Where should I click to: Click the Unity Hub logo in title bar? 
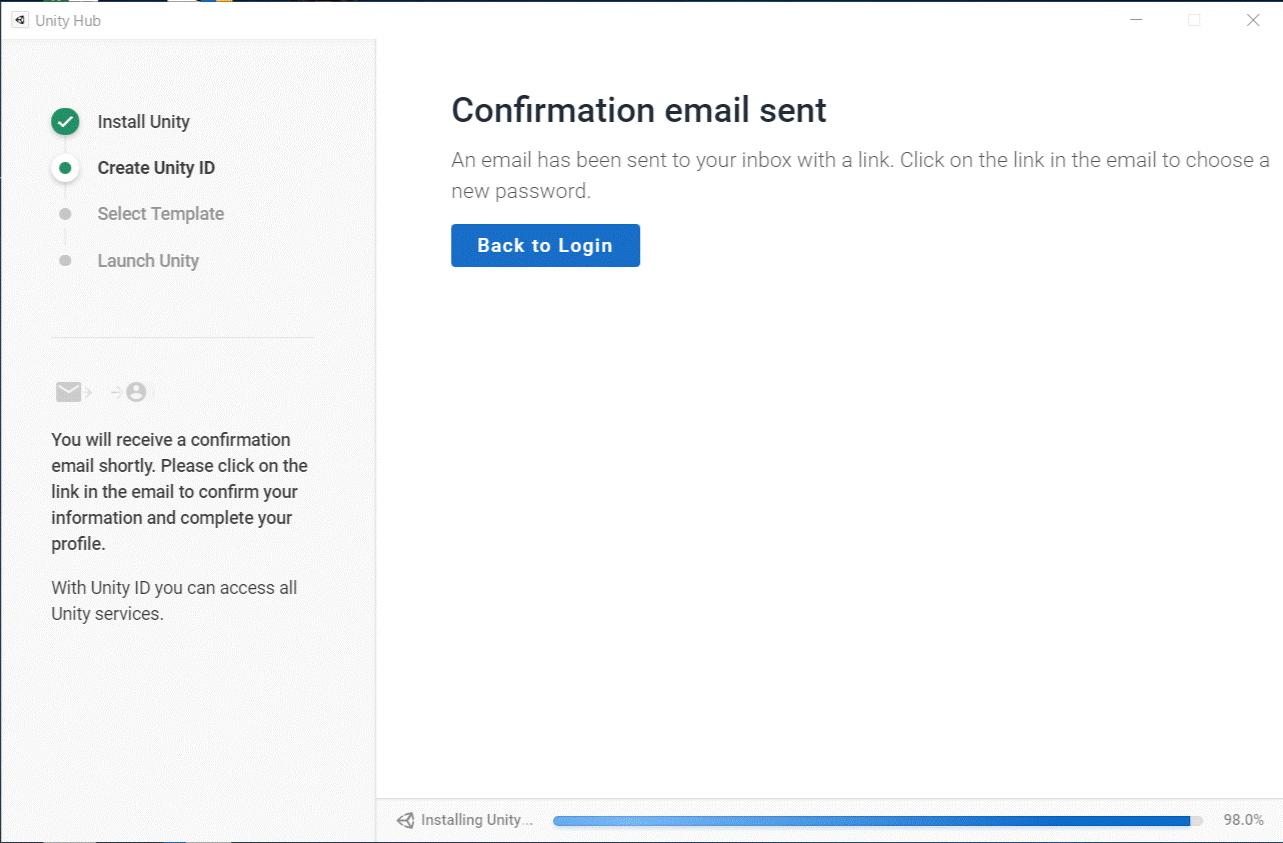20,20
